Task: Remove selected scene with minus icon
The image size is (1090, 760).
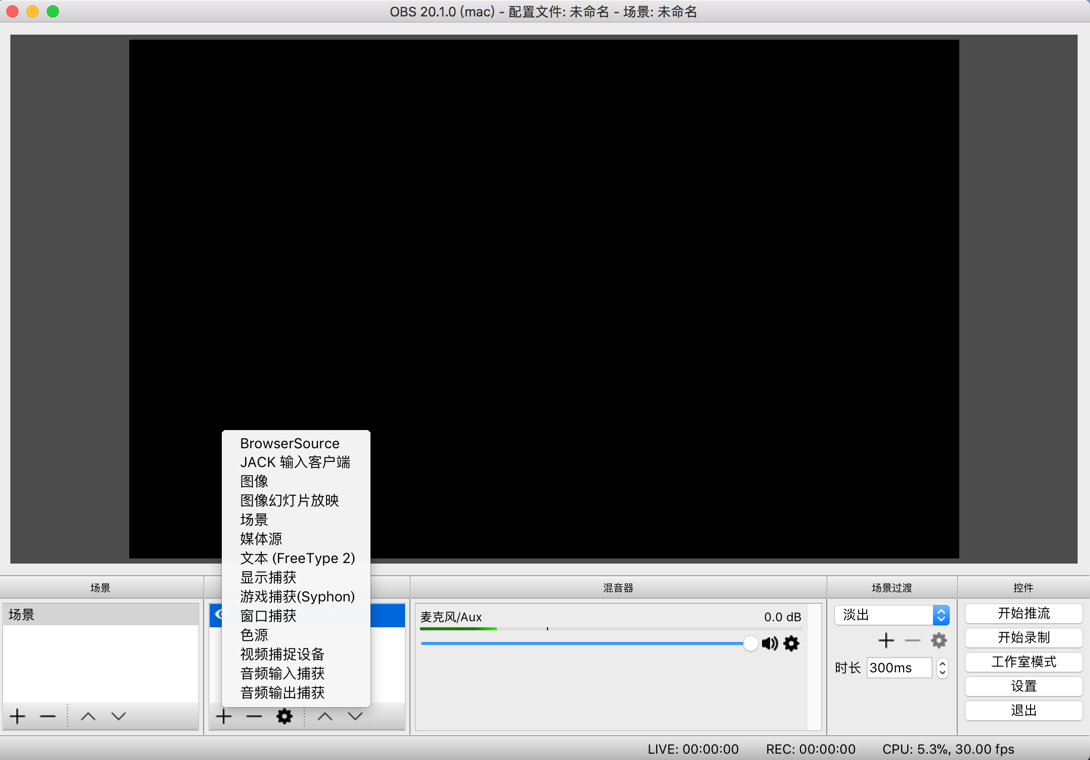Action: point(47,716)
